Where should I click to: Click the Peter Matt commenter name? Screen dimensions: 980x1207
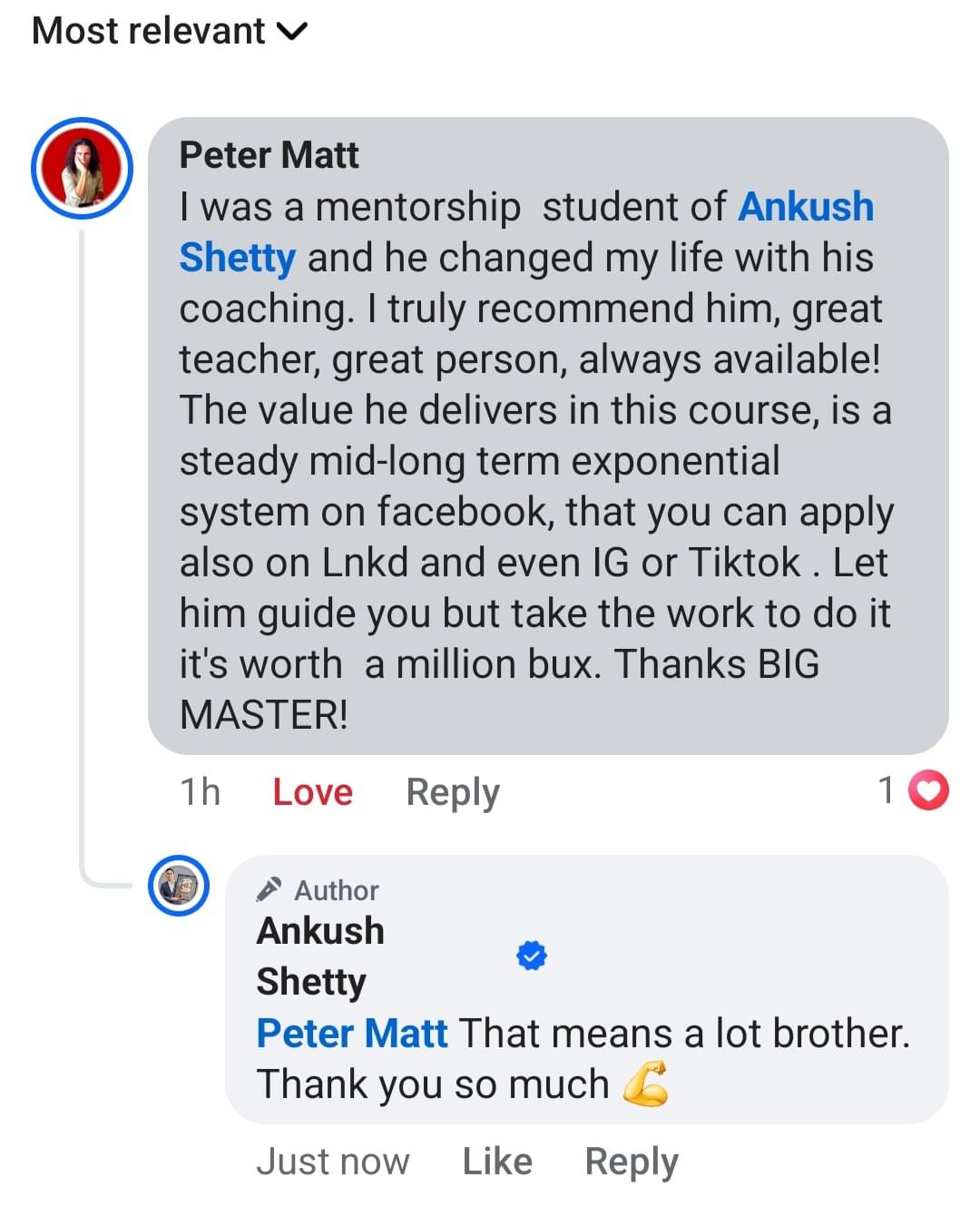(269, 155)
